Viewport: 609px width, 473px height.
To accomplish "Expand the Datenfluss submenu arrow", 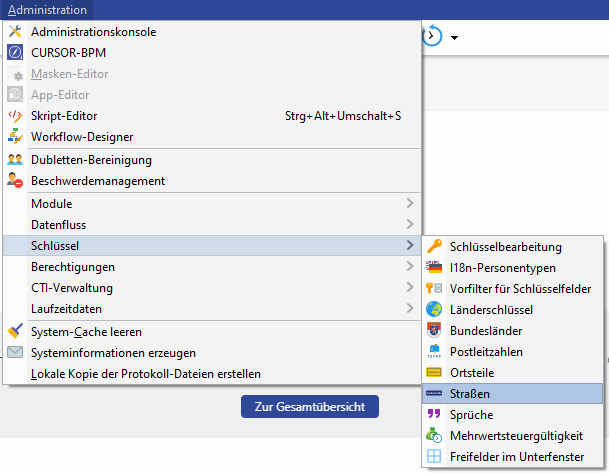I will click(410, 225).
